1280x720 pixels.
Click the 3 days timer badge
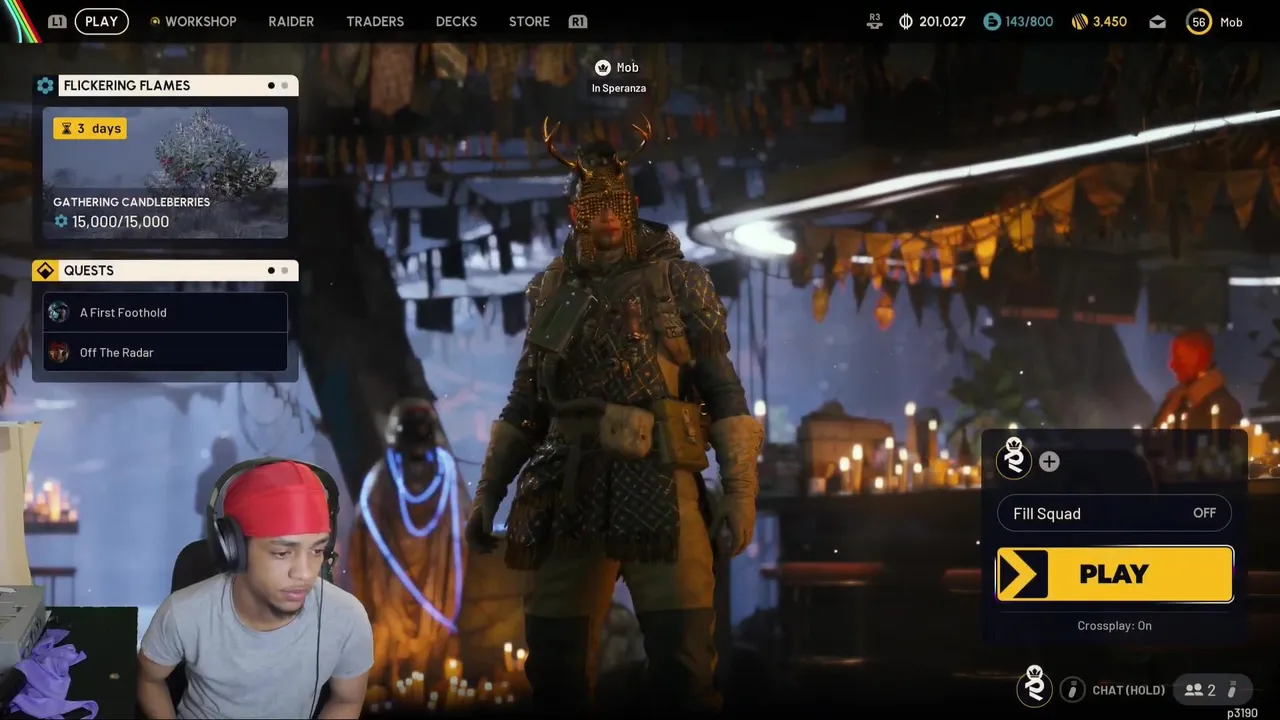(90, 128)
